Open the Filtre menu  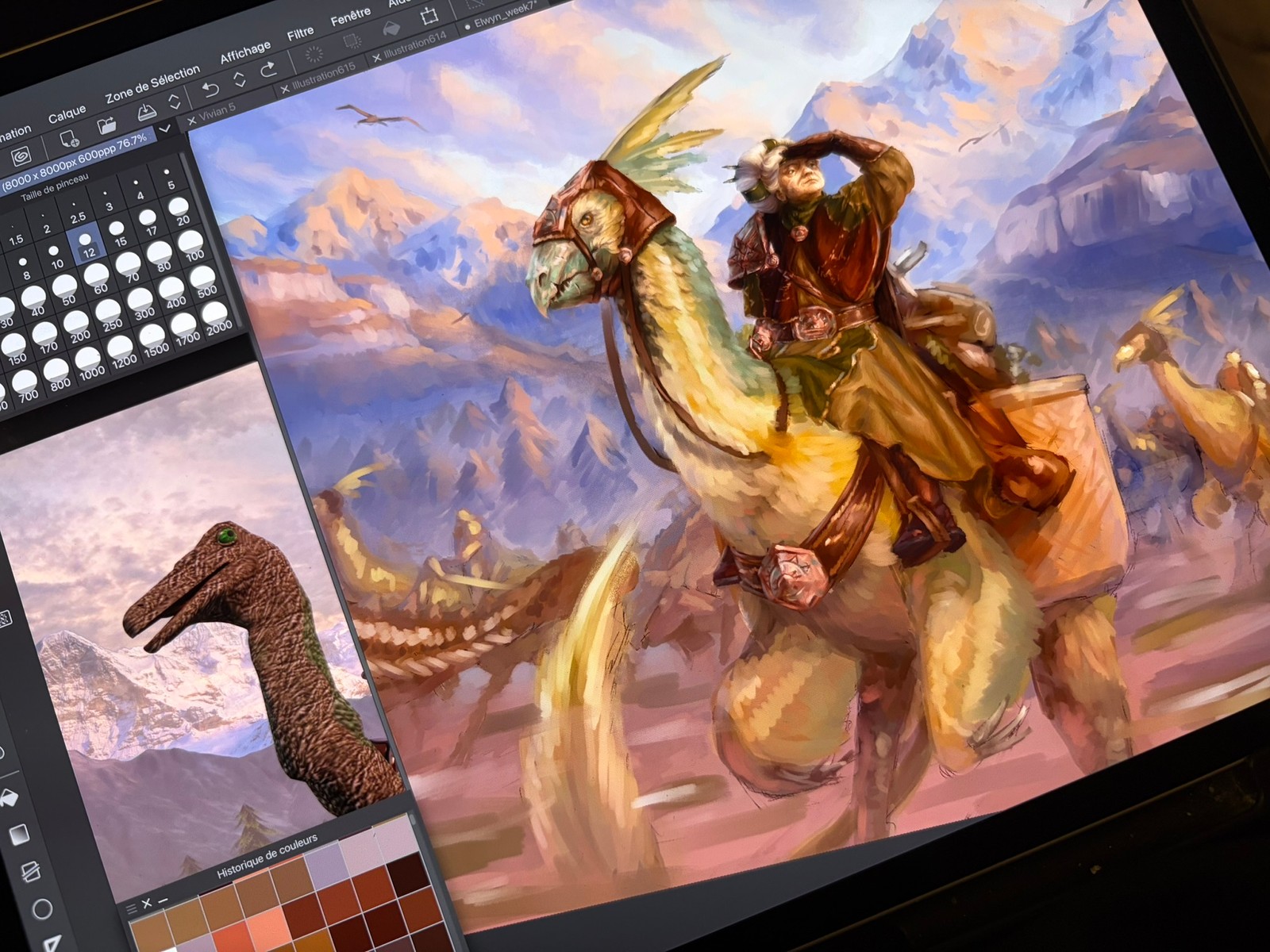300,33
